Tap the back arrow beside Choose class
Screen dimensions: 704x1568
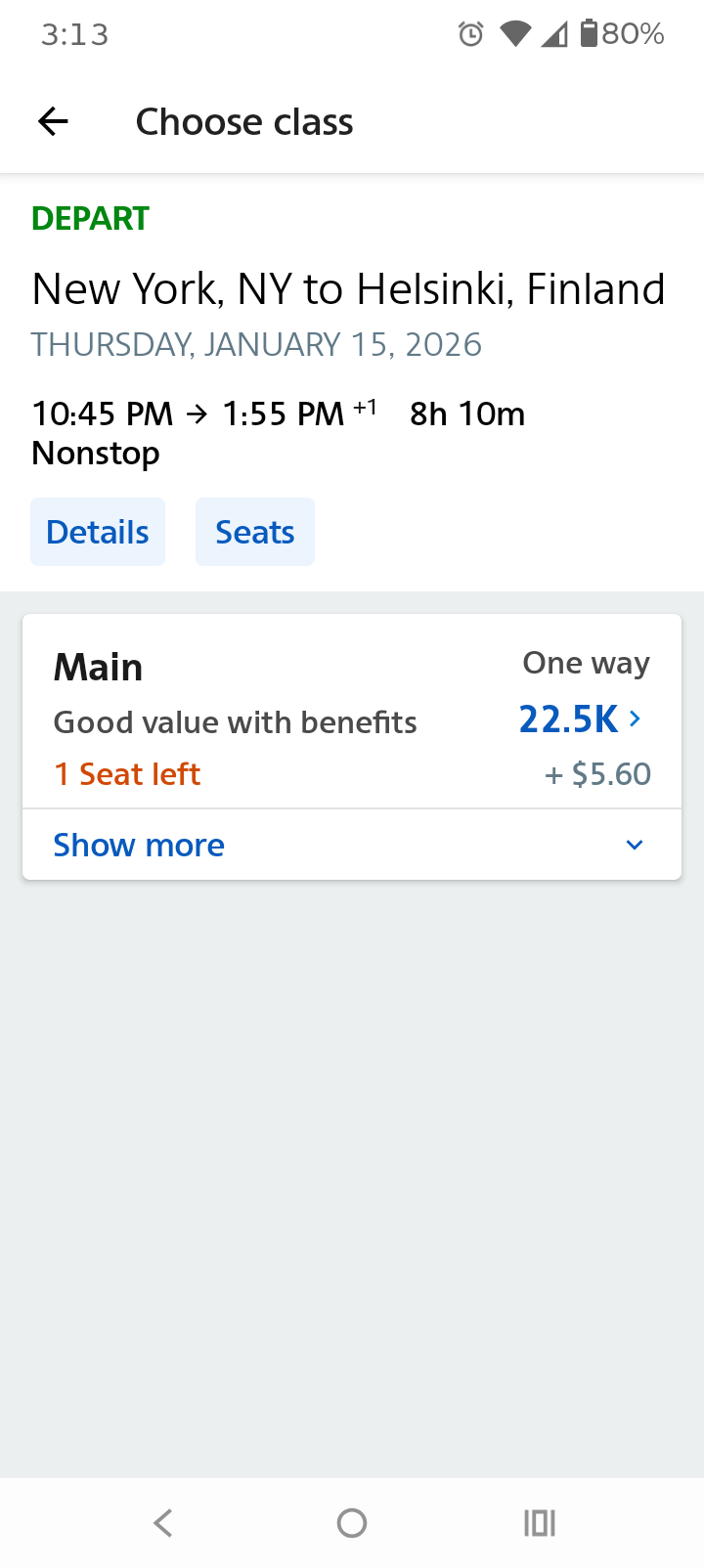pos(52,121)
